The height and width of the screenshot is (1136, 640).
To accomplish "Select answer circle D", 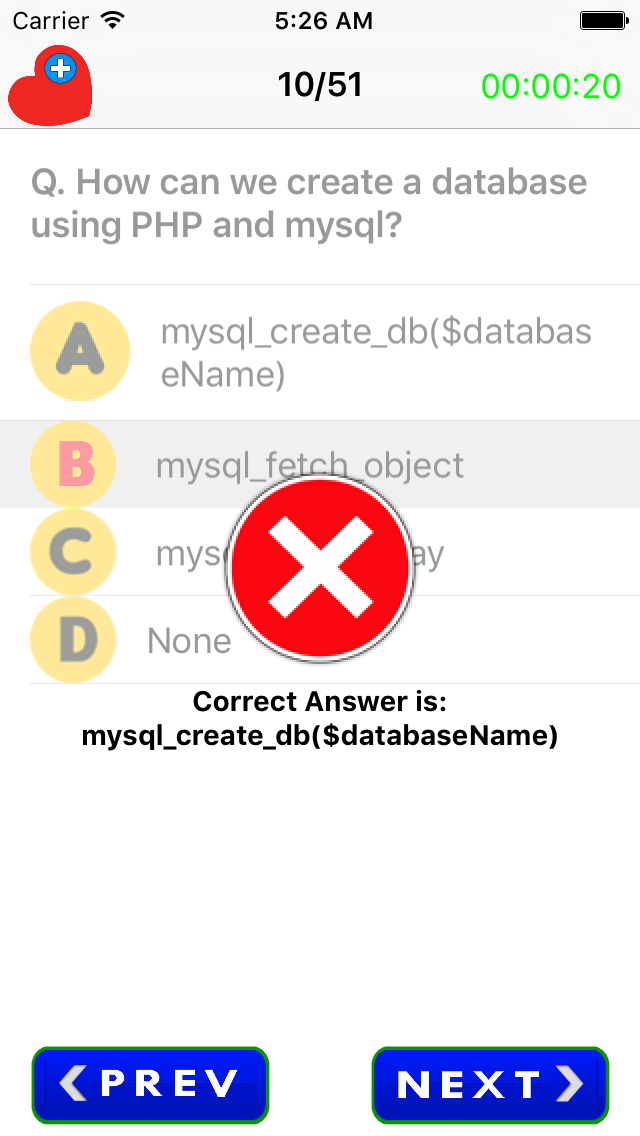I will [74, 640].
